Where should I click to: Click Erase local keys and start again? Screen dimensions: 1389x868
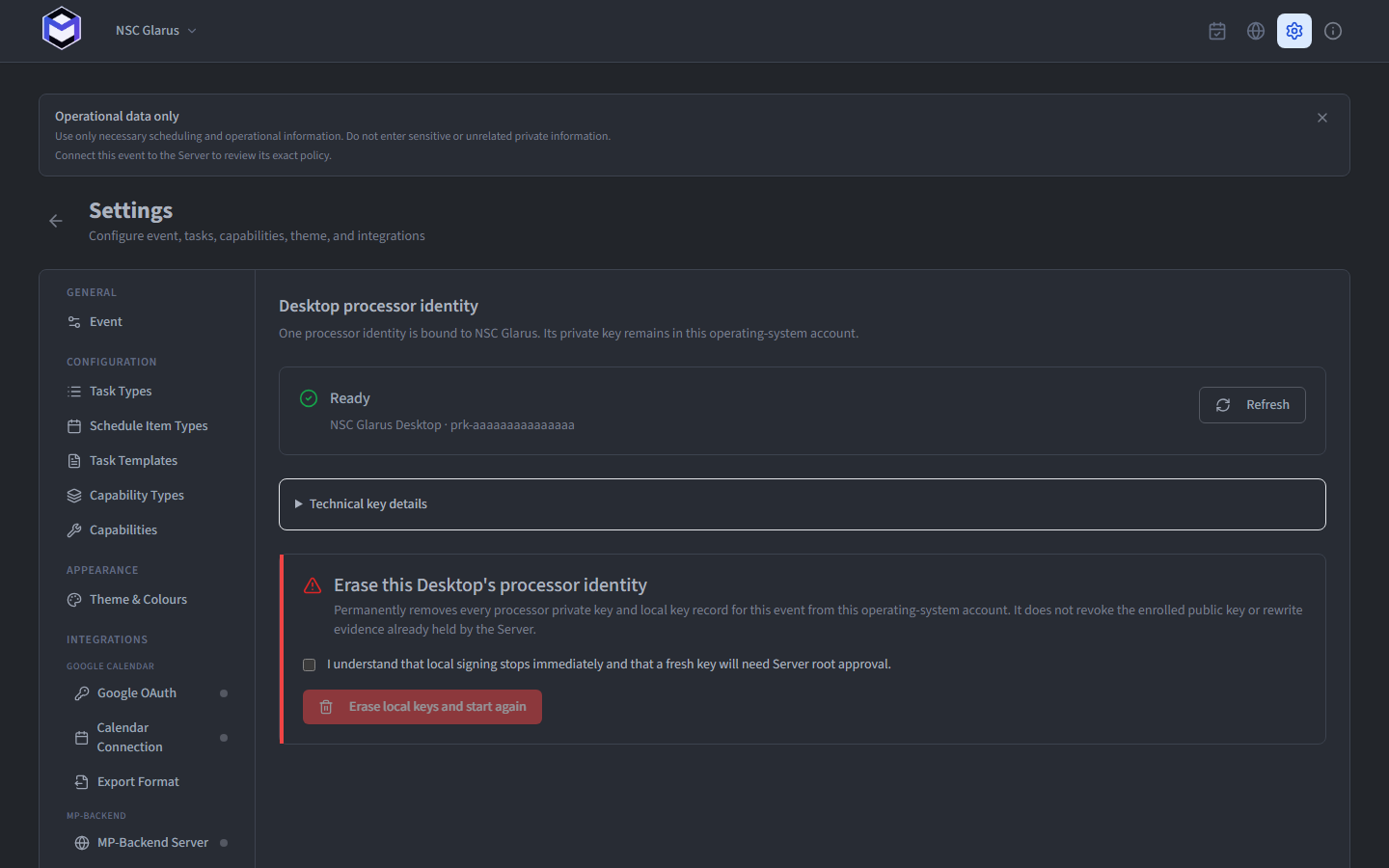[422, 707]
